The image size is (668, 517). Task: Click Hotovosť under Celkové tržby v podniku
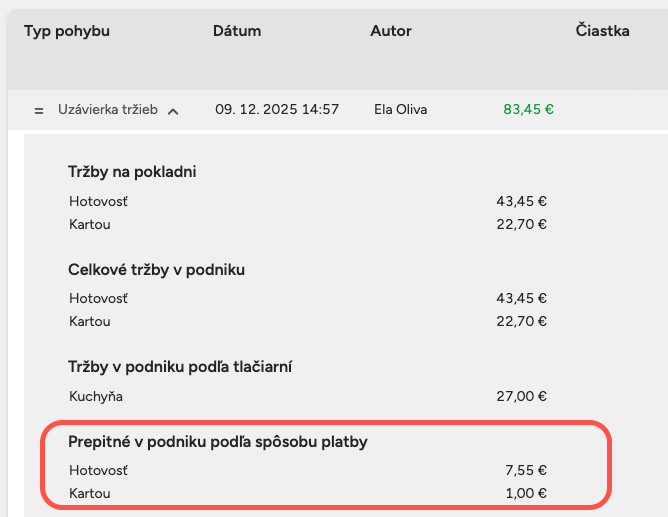coord(99,298)
